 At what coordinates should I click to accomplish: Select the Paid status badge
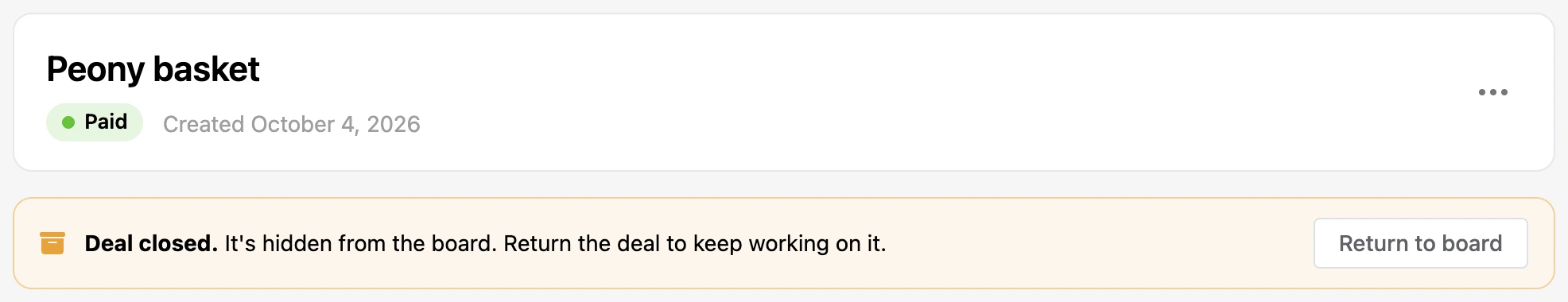(95, 122)
